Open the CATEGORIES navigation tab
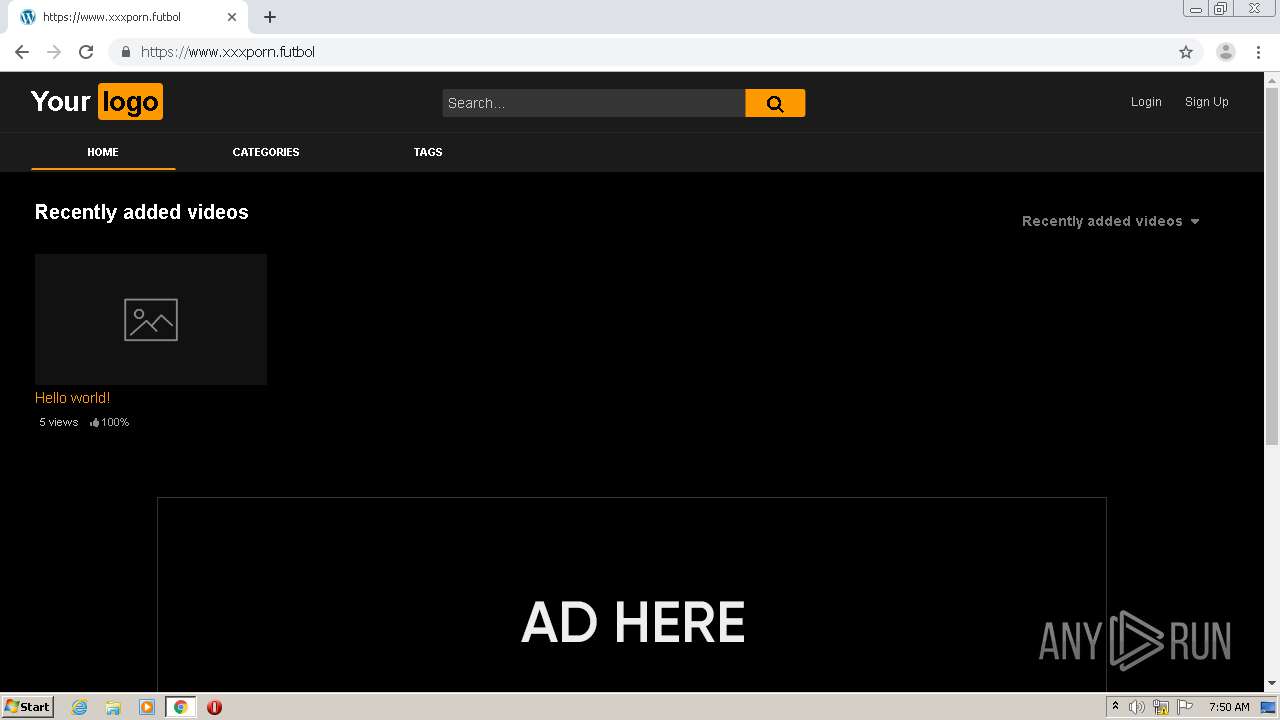Screen dimensions: 1280x720 click(266, 152)
